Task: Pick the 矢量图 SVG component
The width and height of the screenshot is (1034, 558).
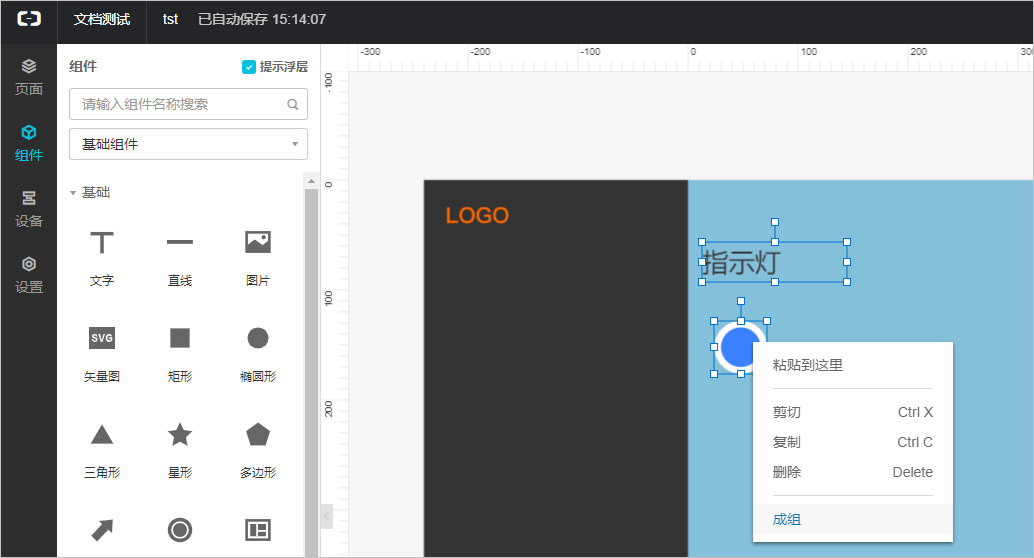Action: point(102,354)
